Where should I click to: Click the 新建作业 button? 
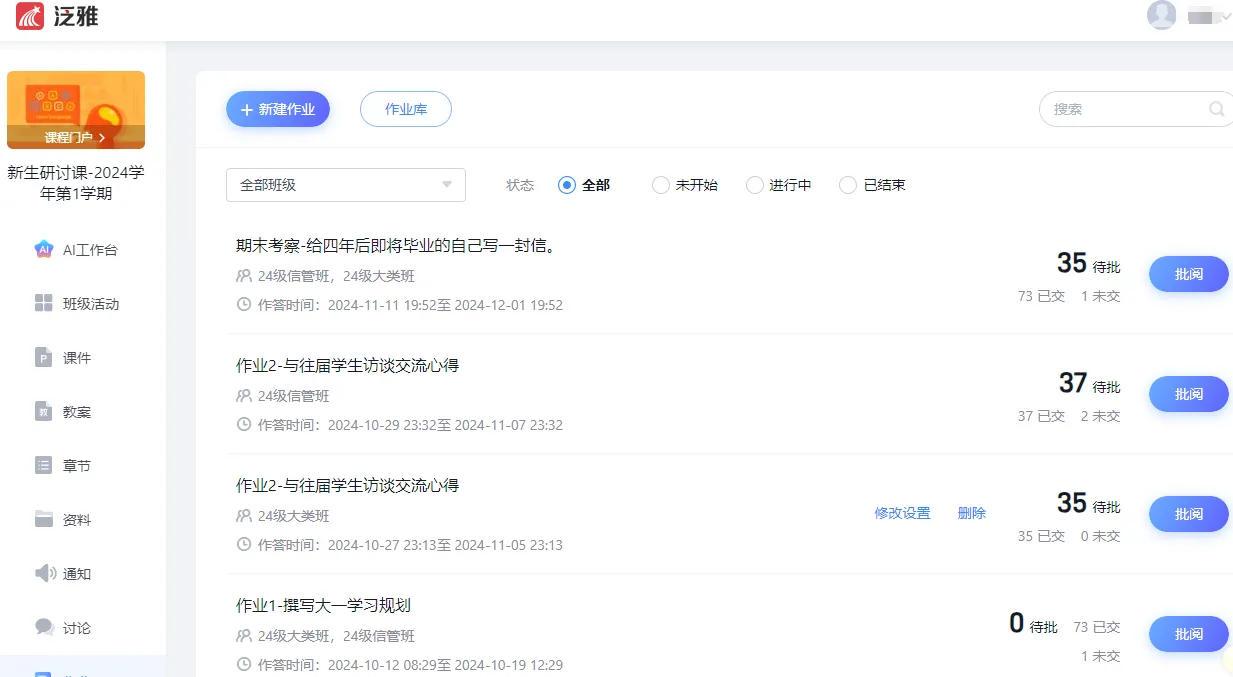pyautogui.click(x=278, y=109)
